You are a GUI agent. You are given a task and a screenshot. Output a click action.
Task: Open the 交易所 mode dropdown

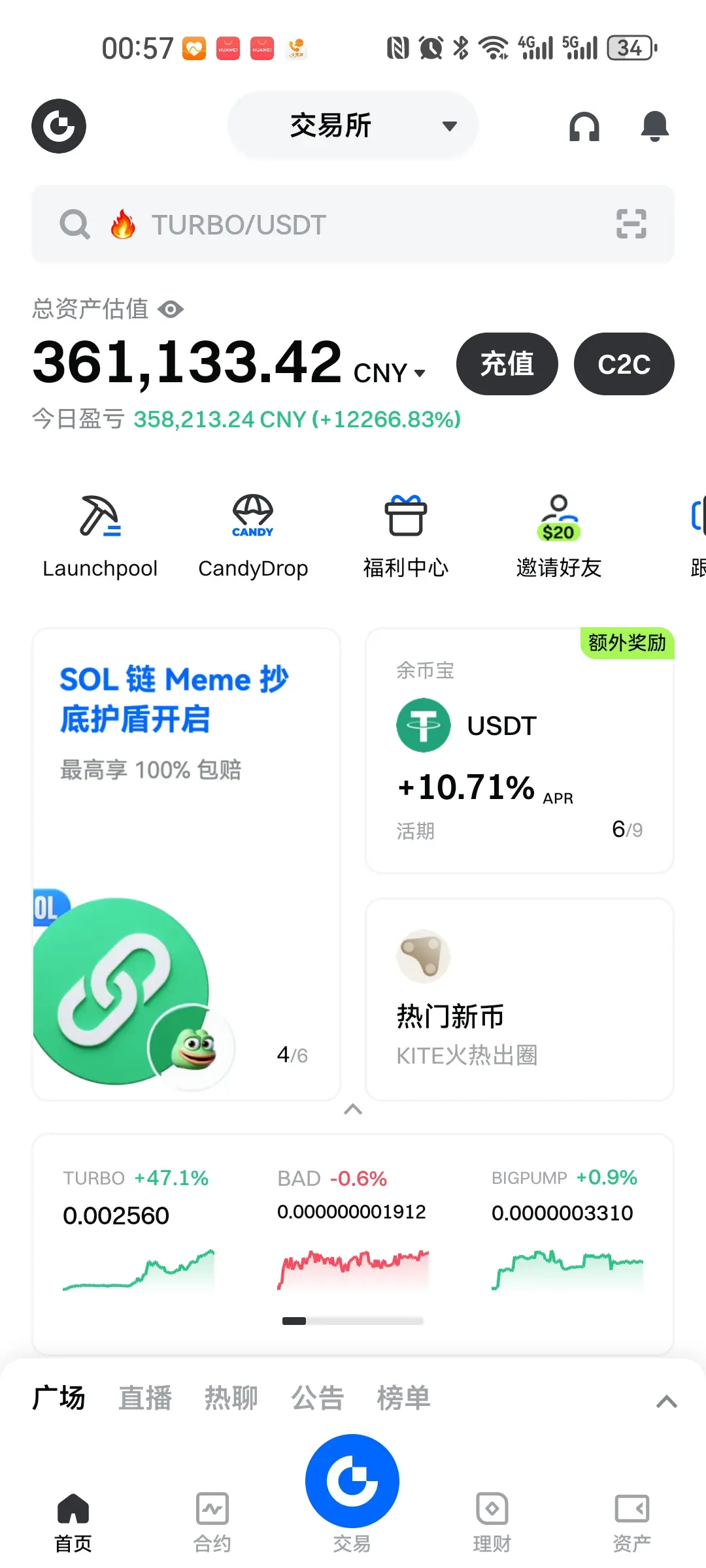click(x=352, y=125)
